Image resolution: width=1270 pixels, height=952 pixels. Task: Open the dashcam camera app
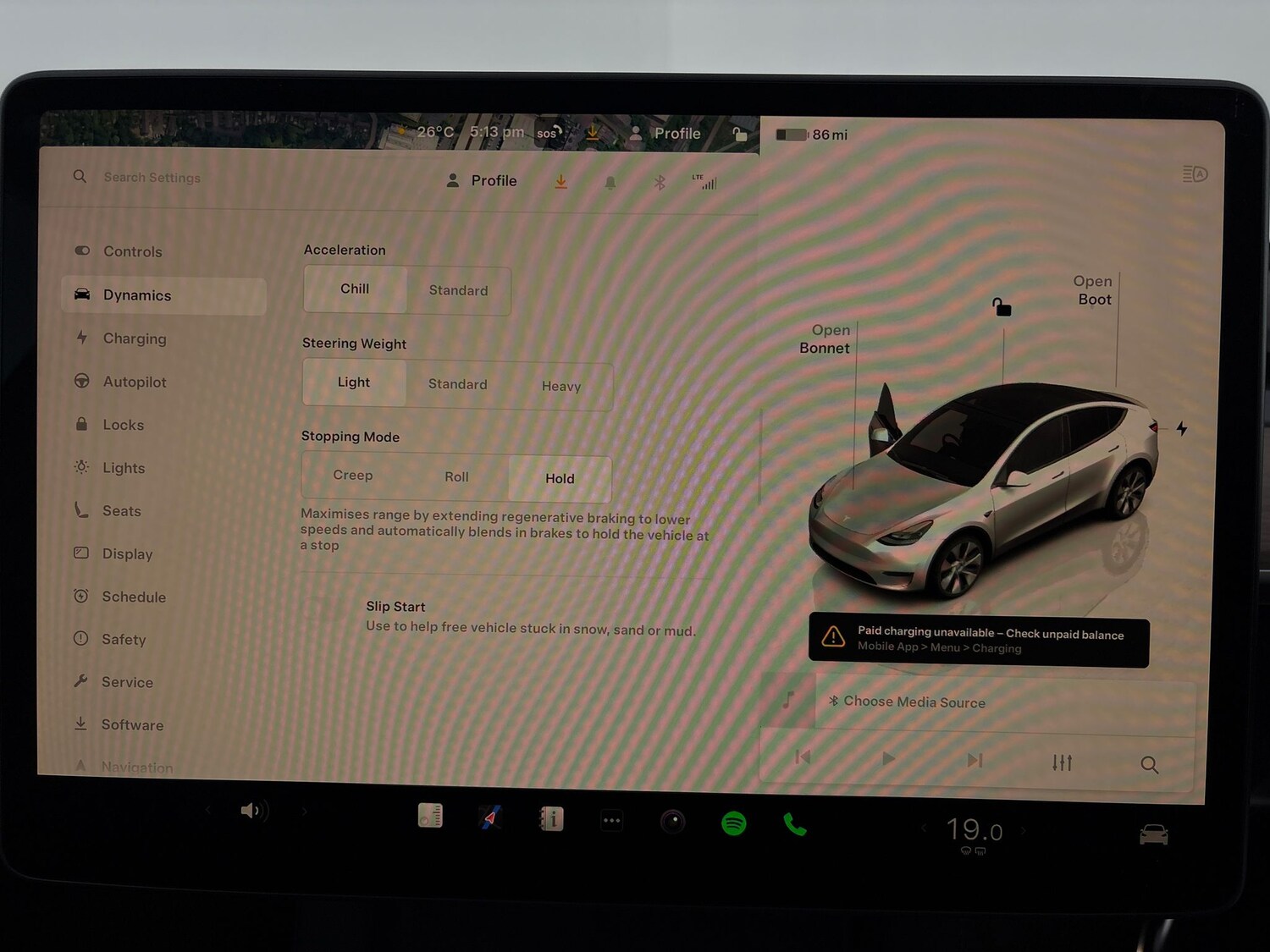(672, 822)
